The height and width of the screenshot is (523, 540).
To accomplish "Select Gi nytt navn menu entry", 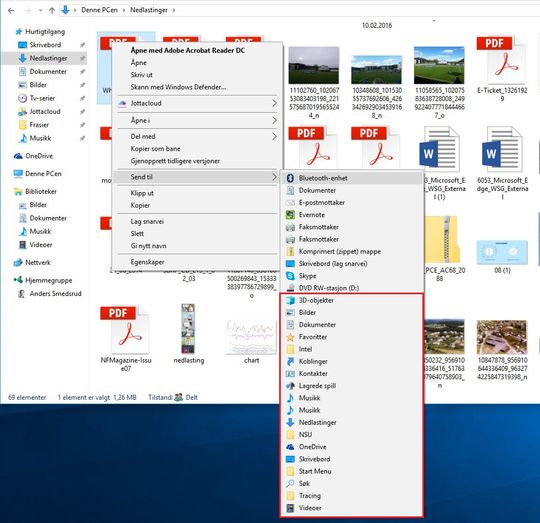I will click(x=148, y=246).
